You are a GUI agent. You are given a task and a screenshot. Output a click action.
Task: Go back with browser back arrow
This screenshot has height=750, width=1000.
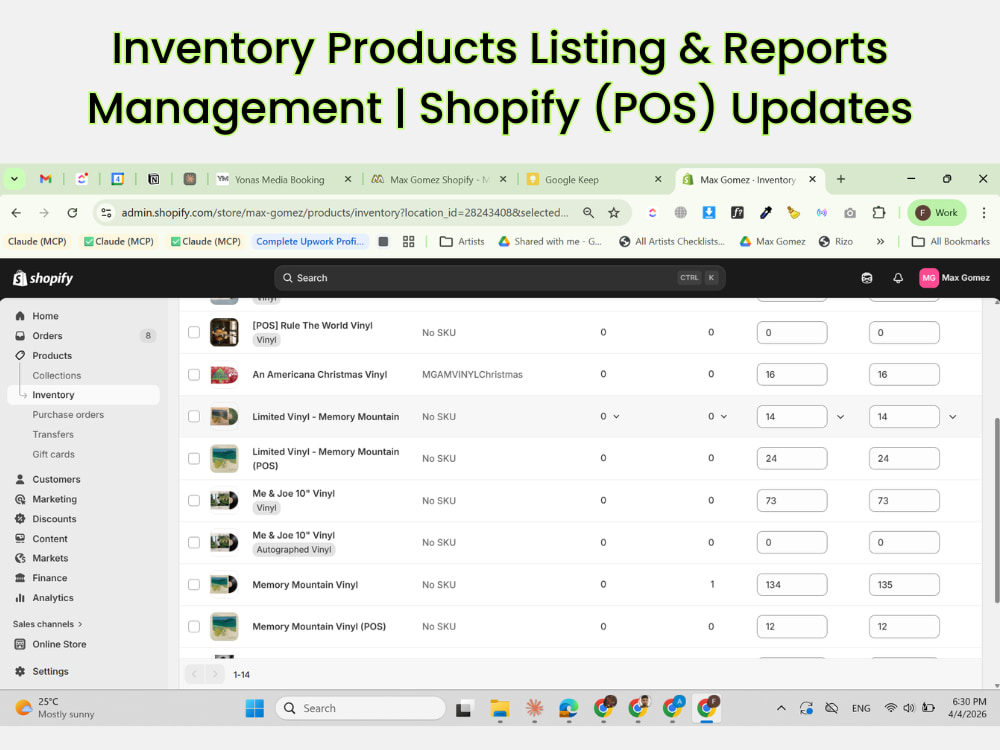(x=17, y=213)
